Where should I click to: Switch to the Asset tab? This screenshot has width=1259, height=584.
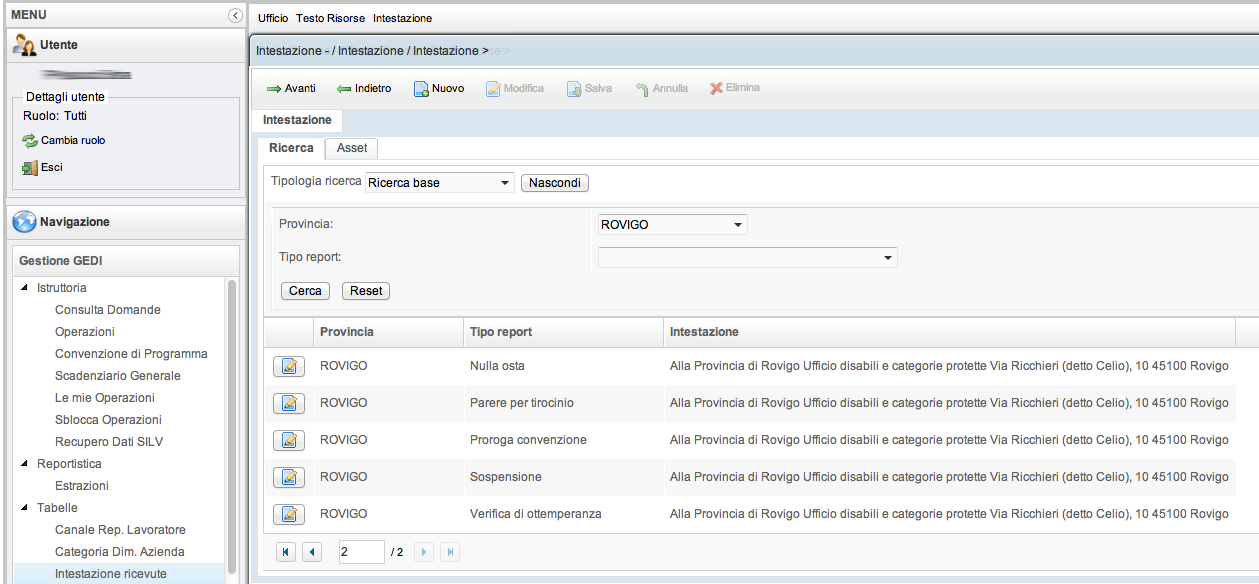click(352, 148)
